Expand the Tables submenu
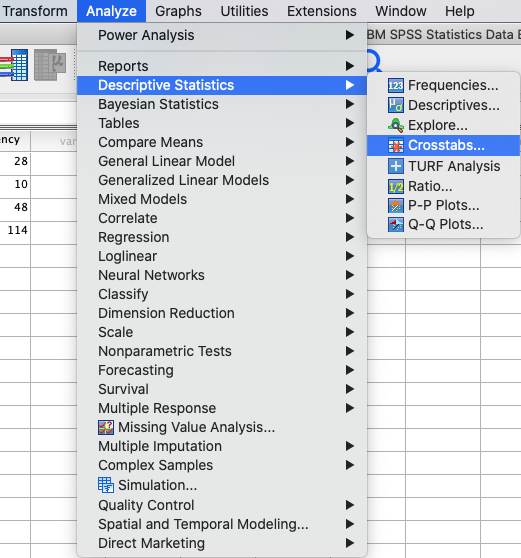This screenshot has height=558, width=521. pyautogui.click(x=222, y=123)
